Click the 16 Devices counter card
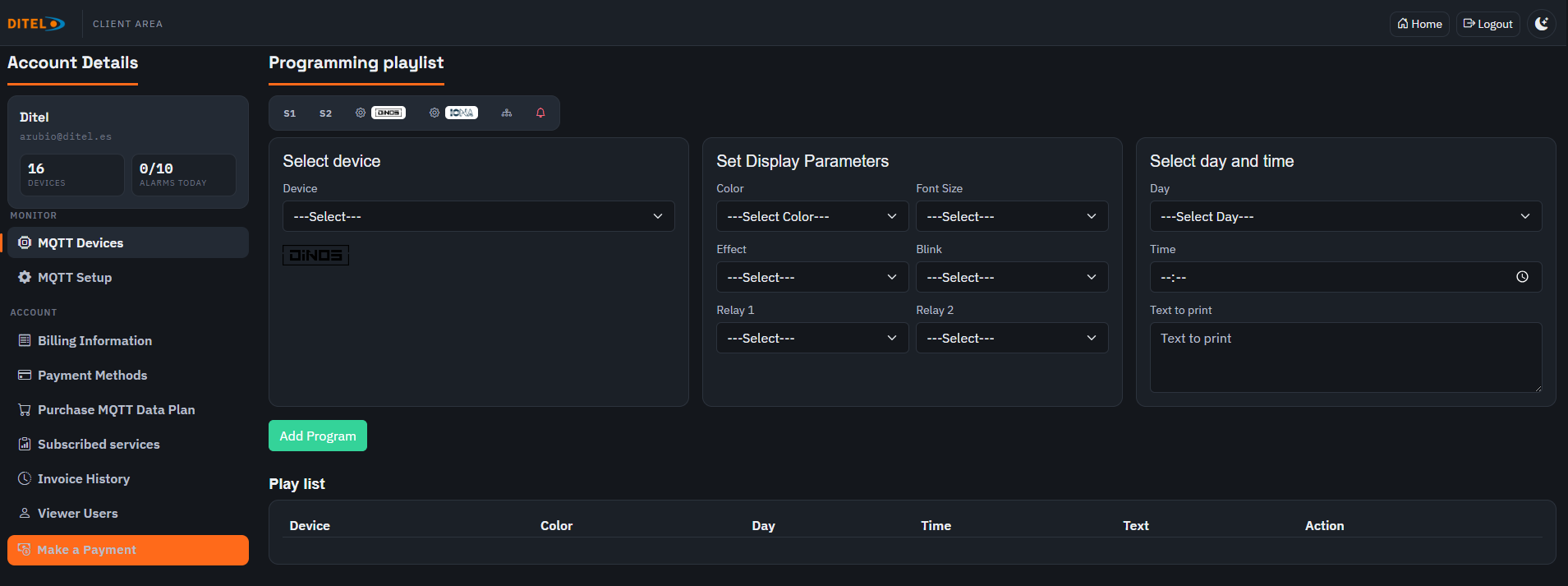 pyautogui.click(x=72, y=175)
